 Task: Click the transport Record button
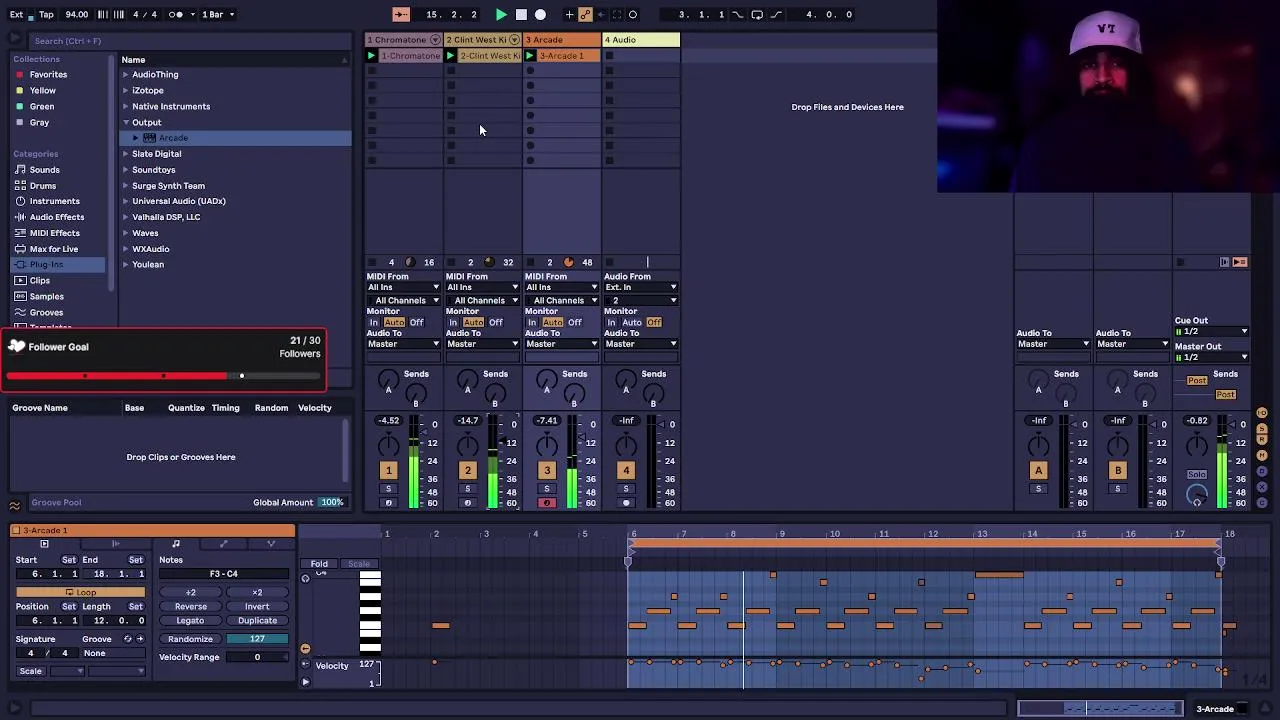540,14
